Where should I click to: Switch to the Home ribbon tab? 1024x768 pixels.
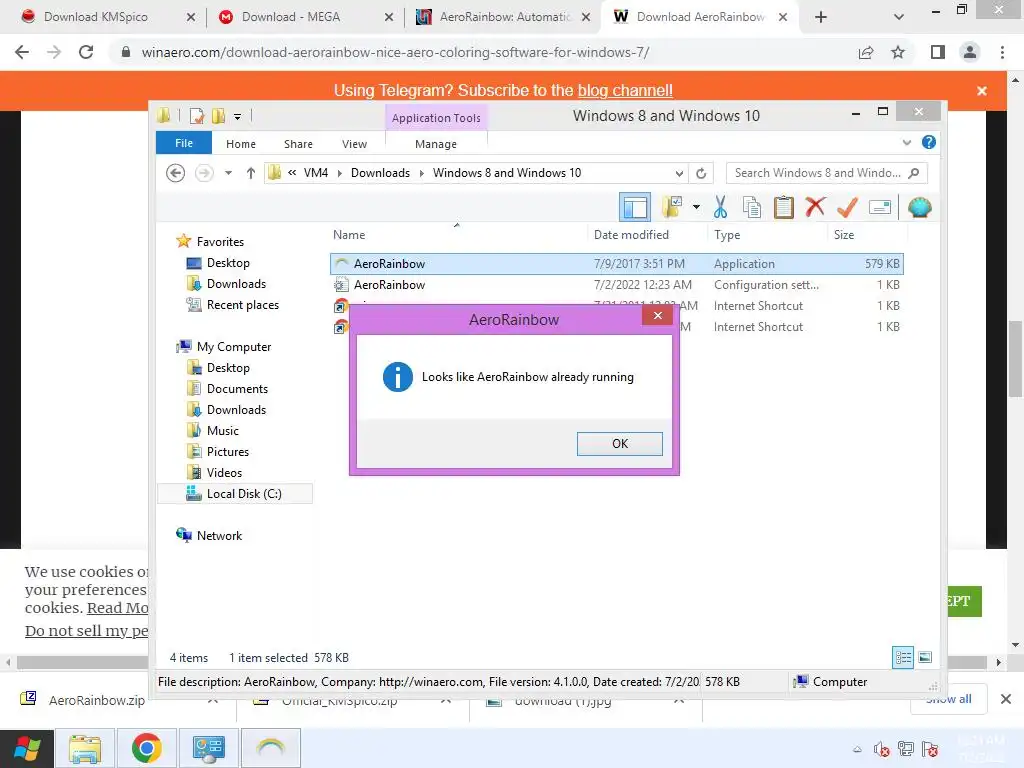pos(240,144)
